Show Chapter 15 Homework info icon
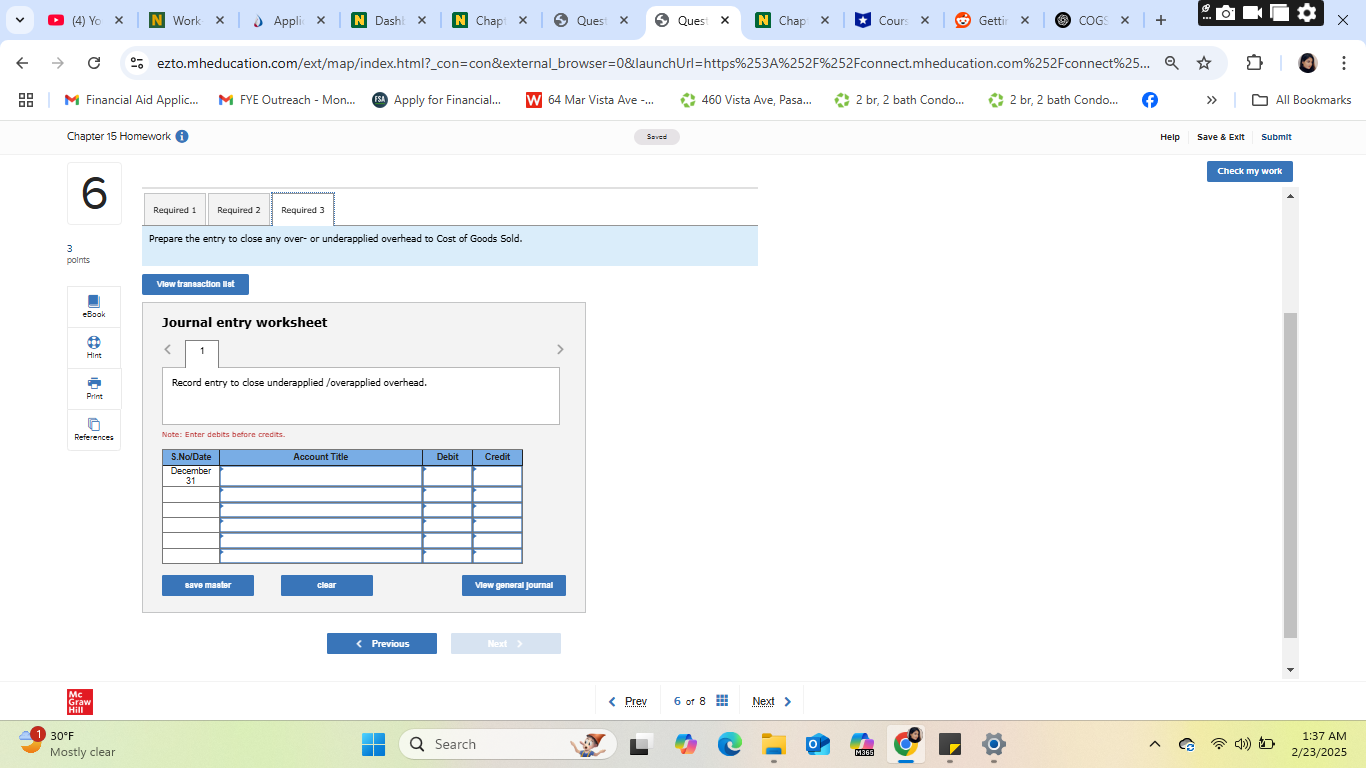The height and width of the screenshot is (768, 1366). pyautogui.click(x=182, y=136)
